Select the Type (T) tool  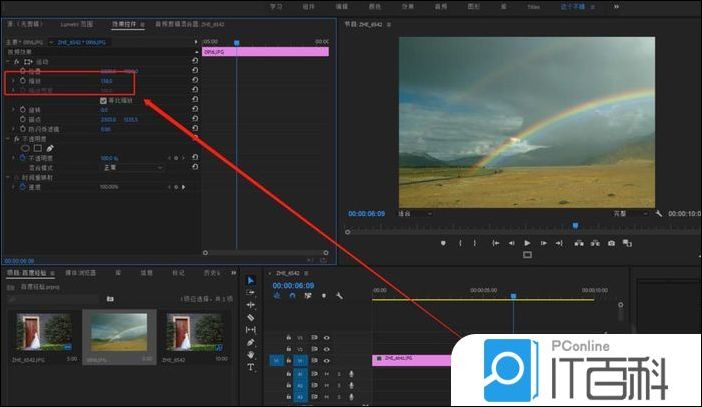[251, 367]
